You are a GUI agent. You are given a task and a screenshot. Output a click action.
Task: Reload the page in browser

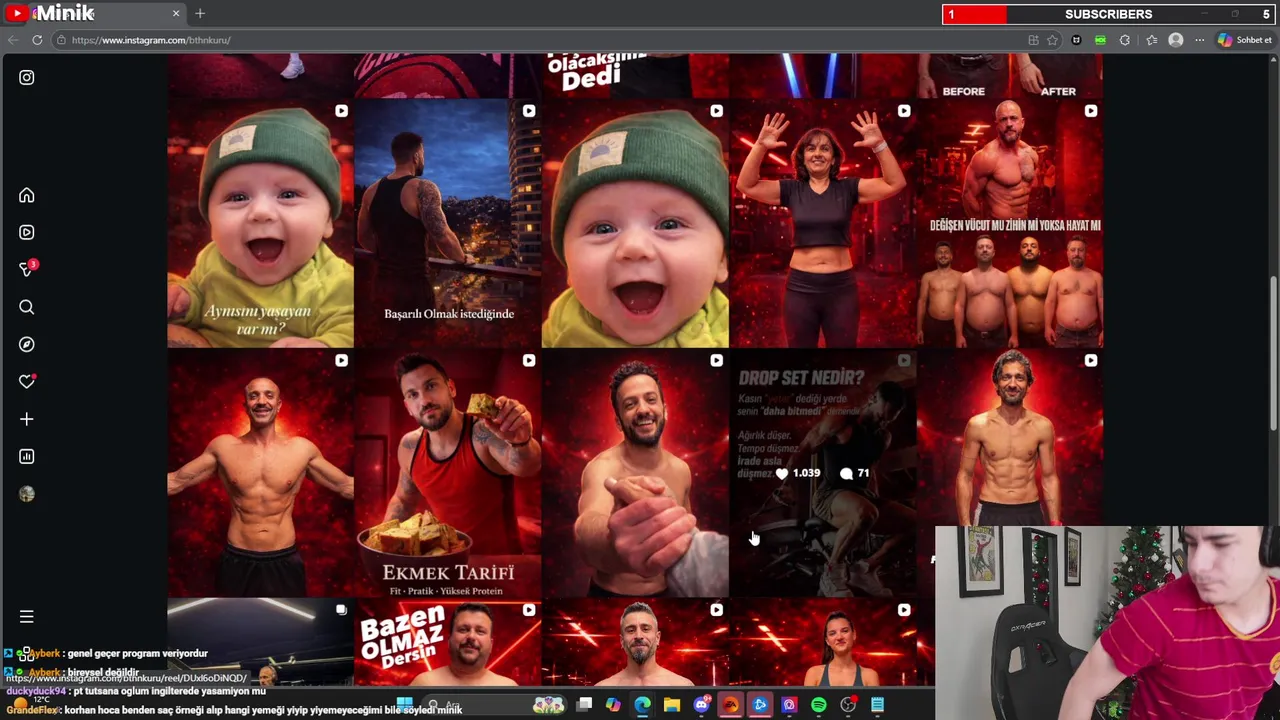pos(37,40)
